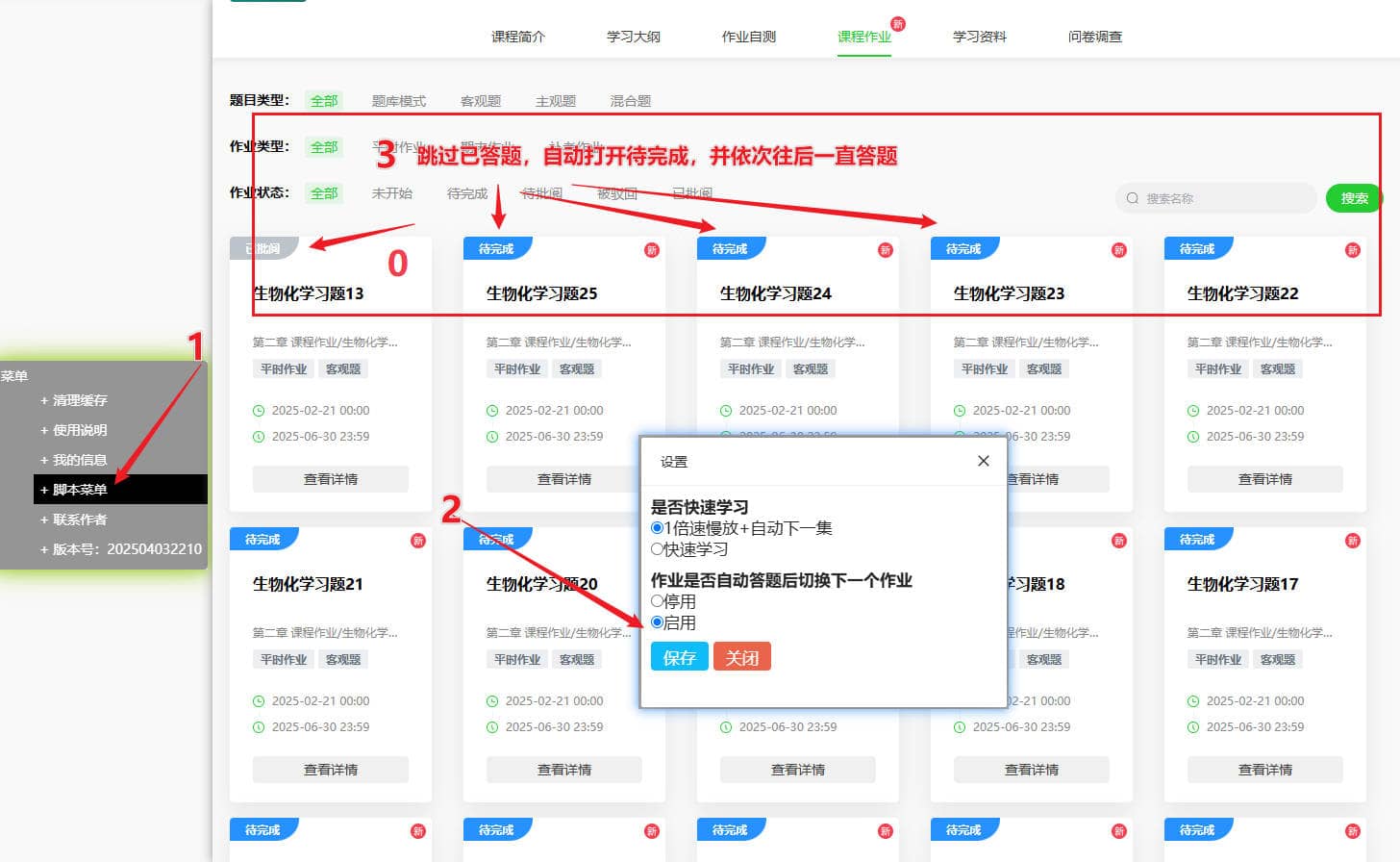Click the red 新 badge on 课程作业 tab
This screenshot has width=1400, height=862.
pyautogui.click(x=898, y=23)
